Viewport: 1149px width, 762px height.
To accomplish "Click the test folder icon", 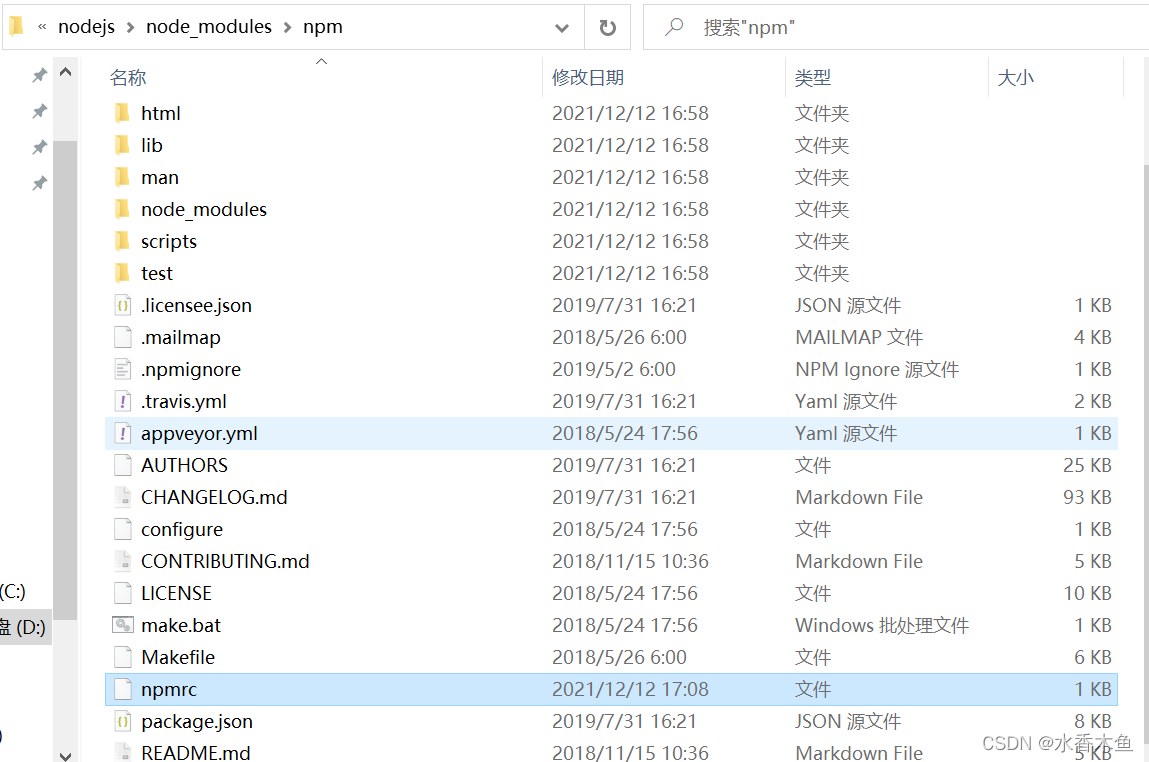I will click(x=122, y=273).
